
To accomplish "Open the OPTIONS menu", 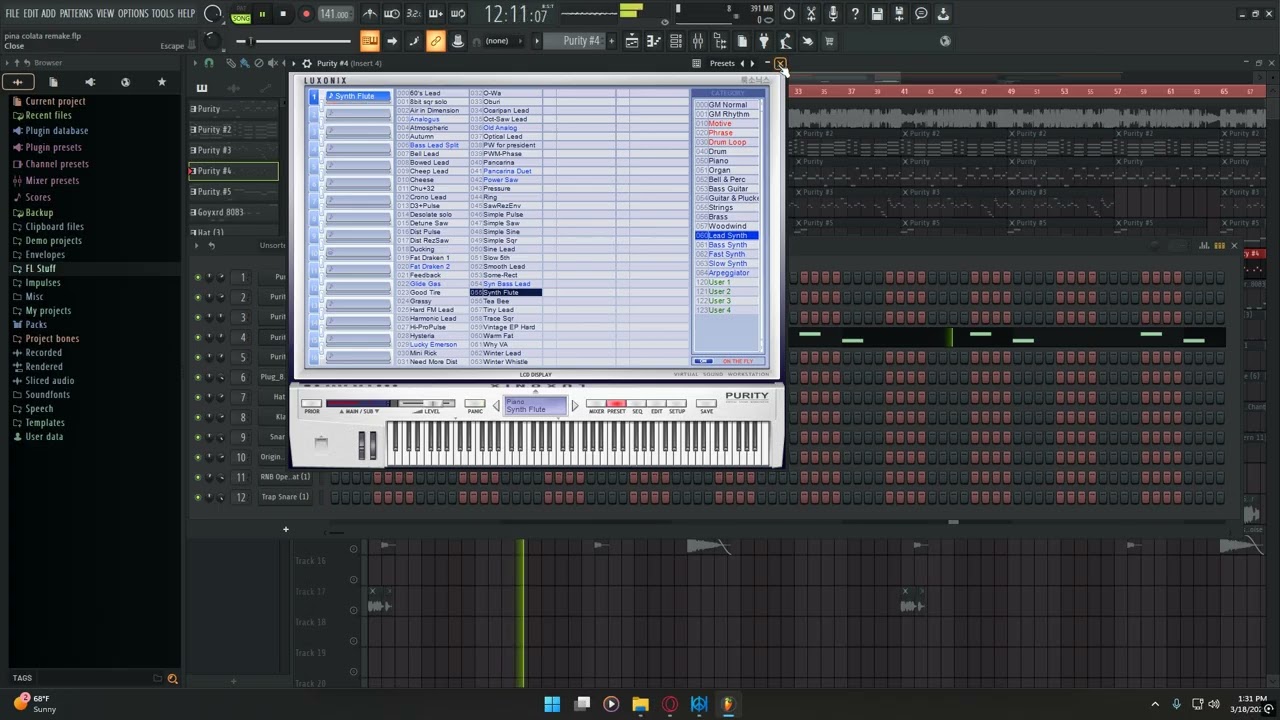I will [133, 14].
